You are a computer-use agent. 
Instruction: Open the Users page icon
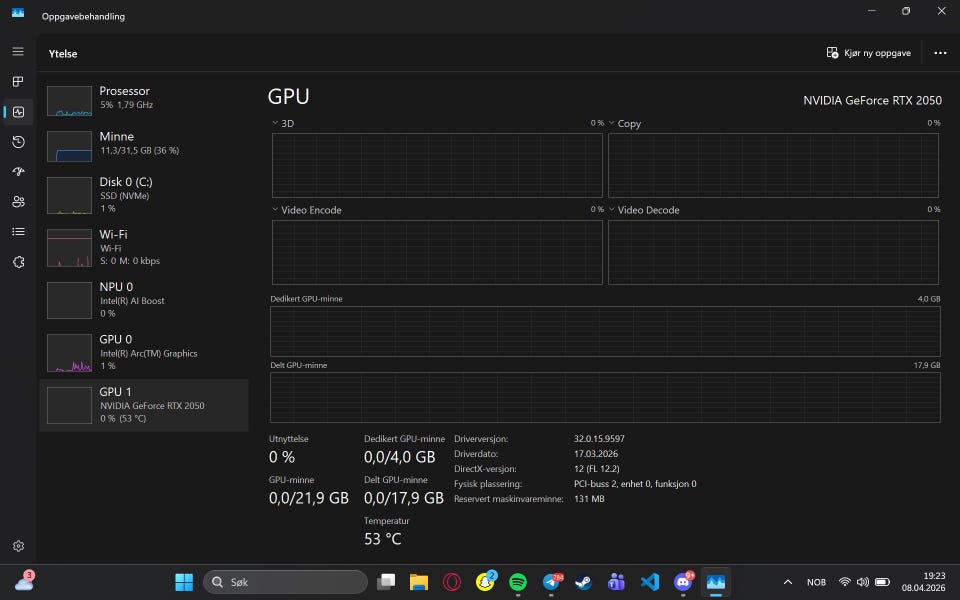pos(18,201)
